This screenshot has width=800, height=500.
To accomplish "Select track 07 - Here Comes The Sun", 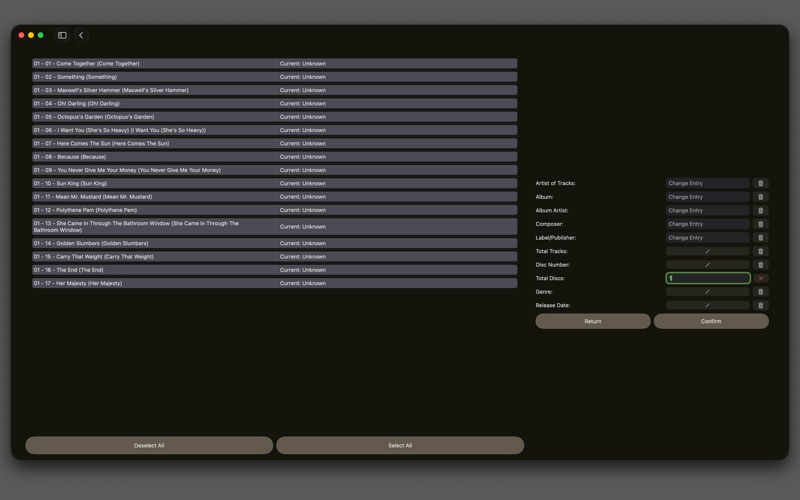I will point(274,143).
